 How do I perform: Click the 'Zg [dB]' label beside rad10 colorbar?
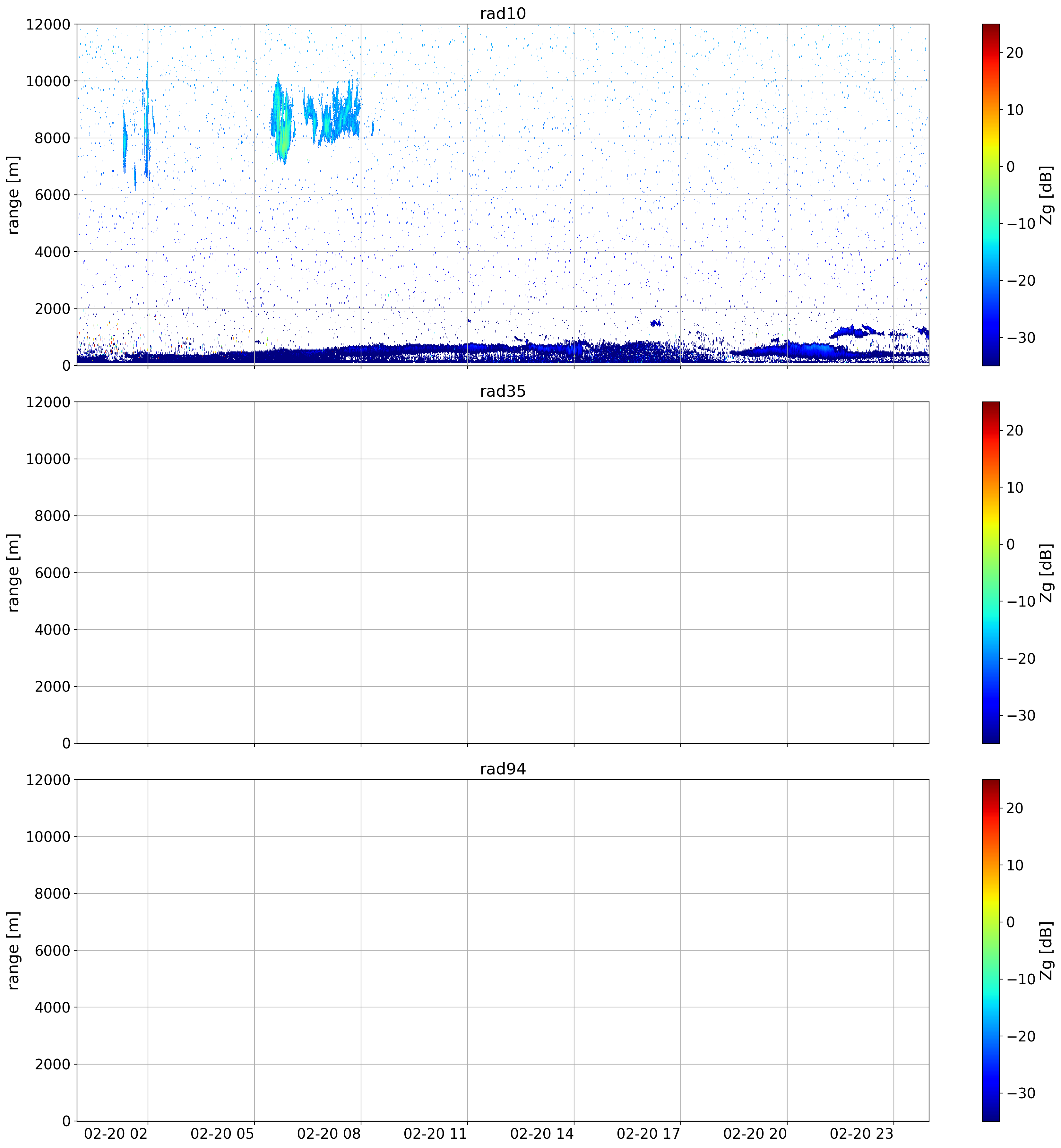pyautogui.click(x=1047, y=194)
